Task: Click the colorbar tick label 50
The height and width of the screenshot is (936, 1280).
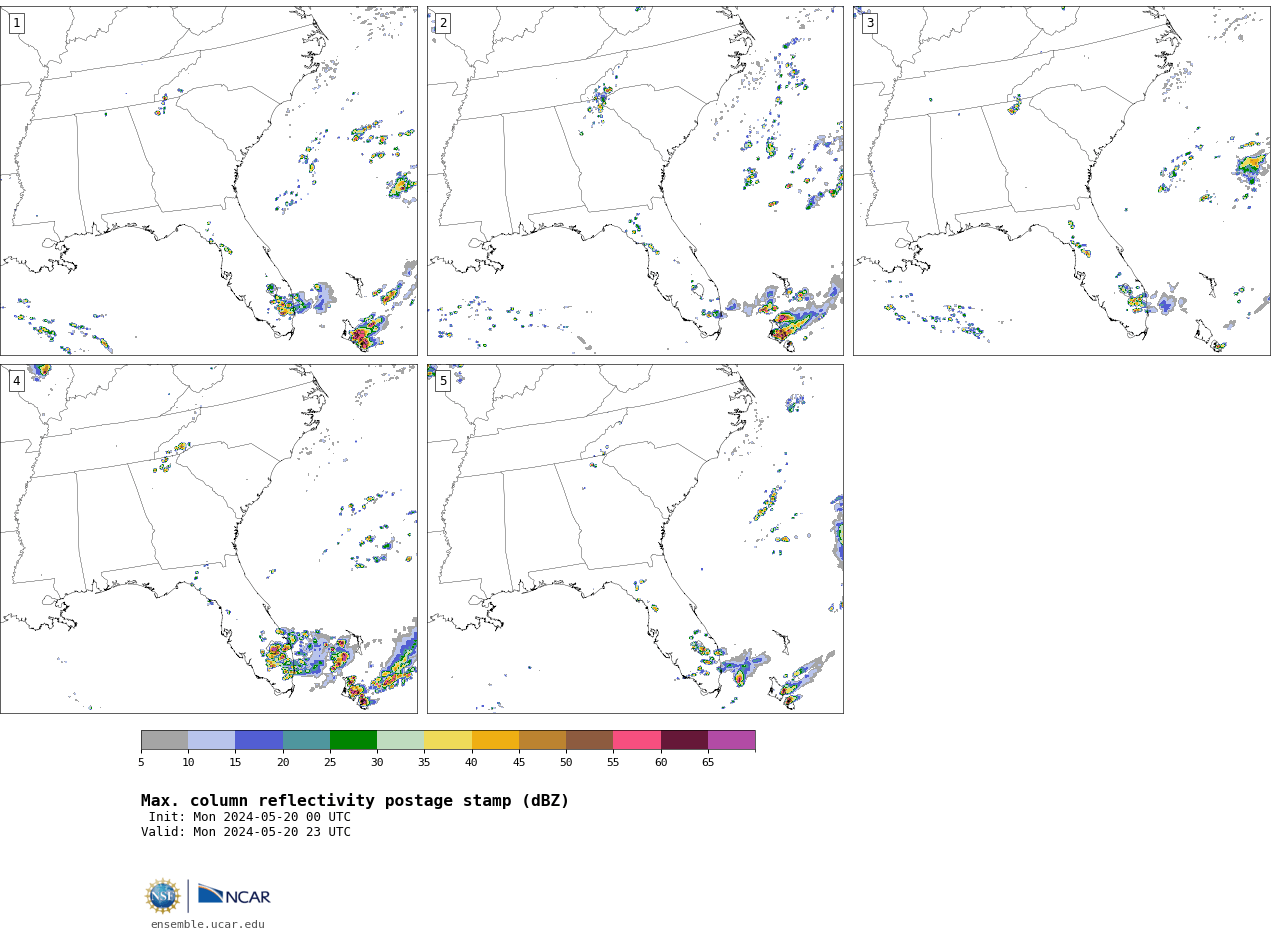Action: 566,763
